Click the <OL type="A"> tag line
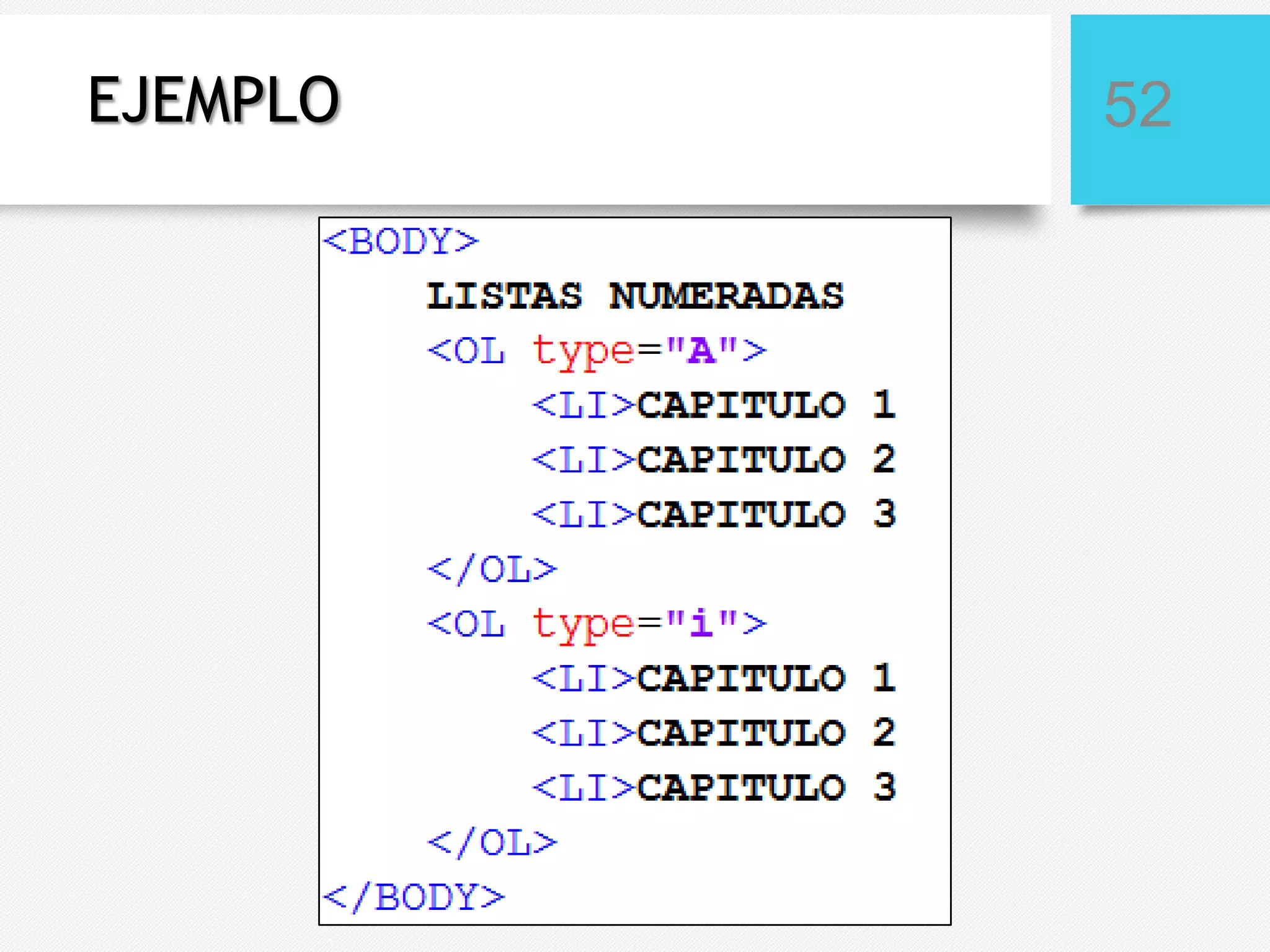The width and height of the screenshot is (1270, 952). pyautogui.click(x=597, y=351)
